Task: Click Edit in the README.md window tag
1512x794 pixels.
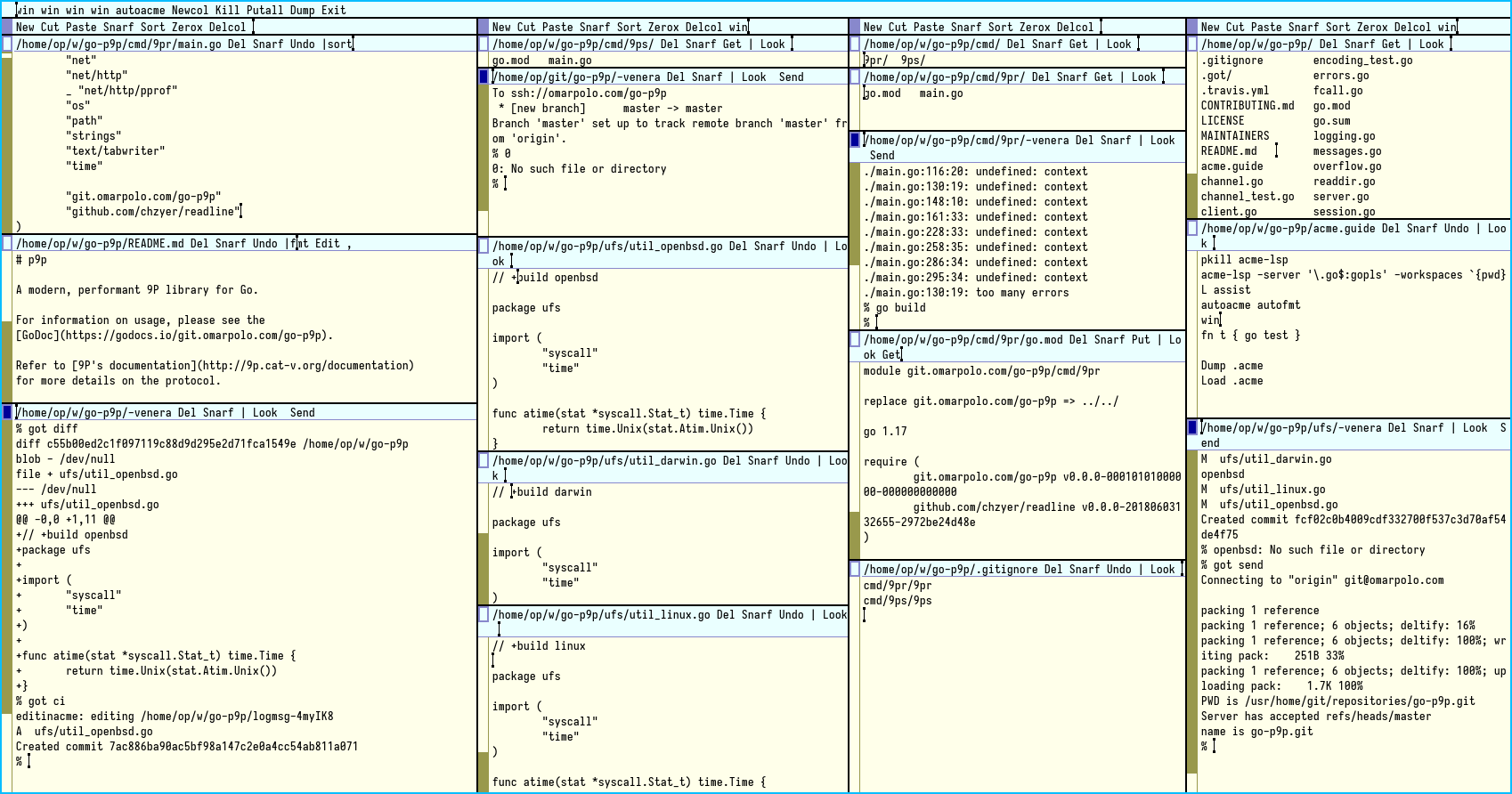Action: point(327,243)
